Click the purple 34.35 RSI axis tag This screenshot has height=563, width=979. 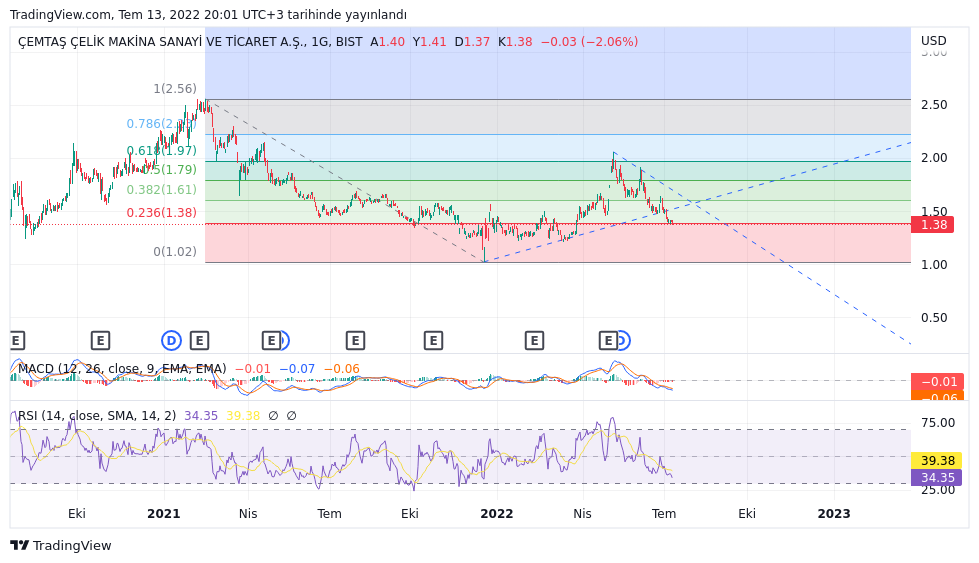point(937,477)
